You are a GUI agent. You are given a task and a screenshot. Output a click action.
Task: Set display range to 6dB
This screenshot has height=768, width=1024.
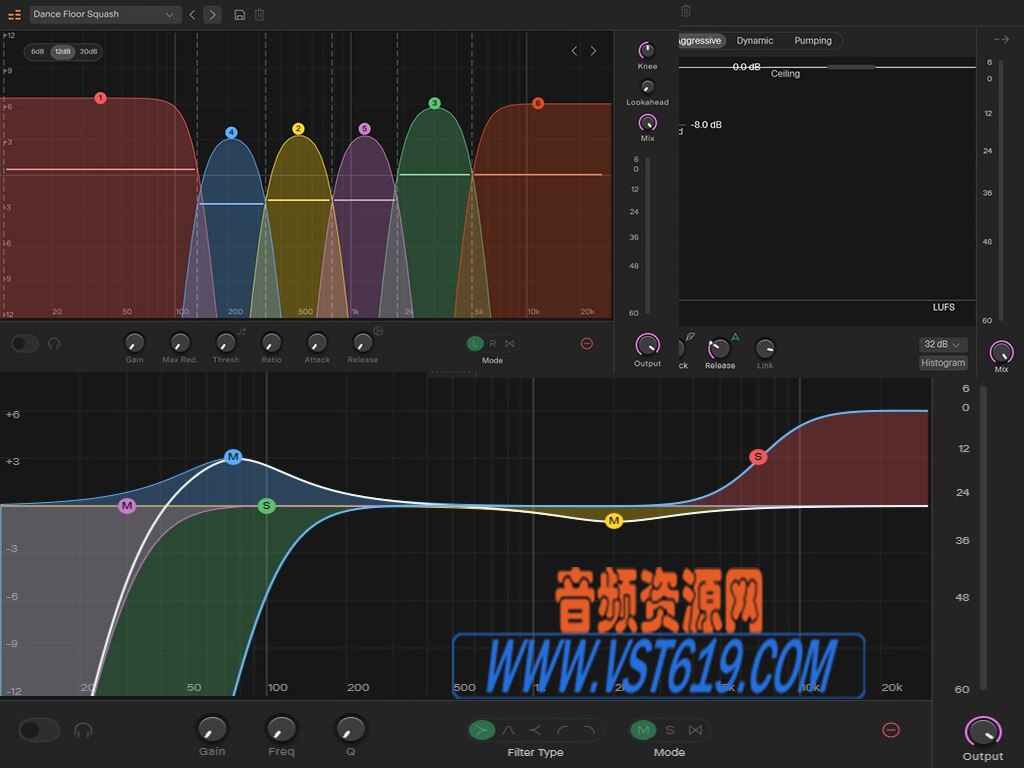pos(37,52)
